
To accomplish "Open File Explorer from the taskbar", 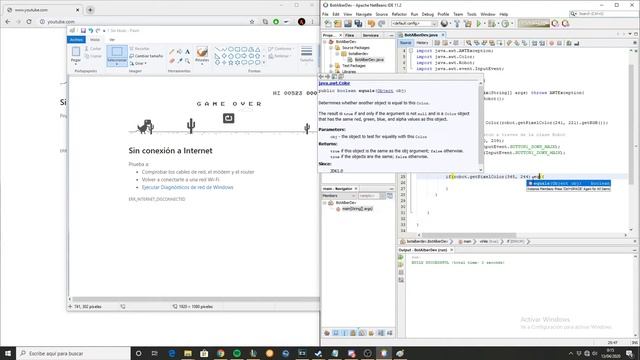I will pos(188,353).
